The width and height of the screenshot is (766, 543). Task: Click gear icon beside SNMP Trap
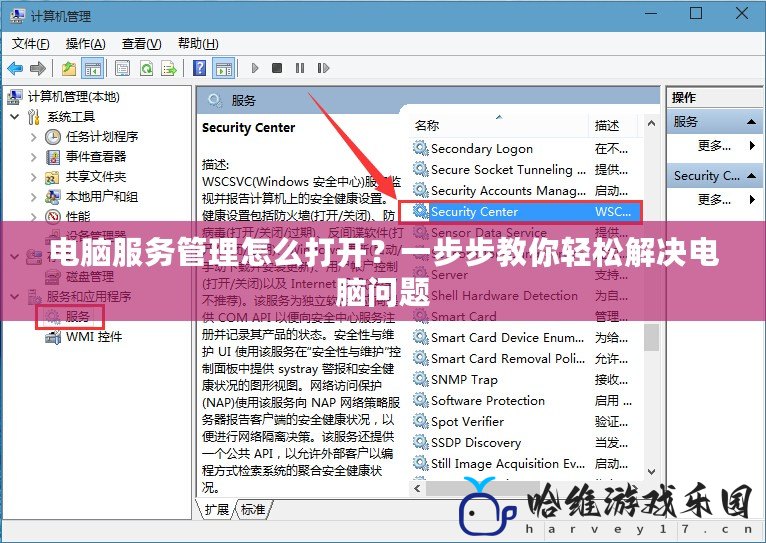[421, 379]
